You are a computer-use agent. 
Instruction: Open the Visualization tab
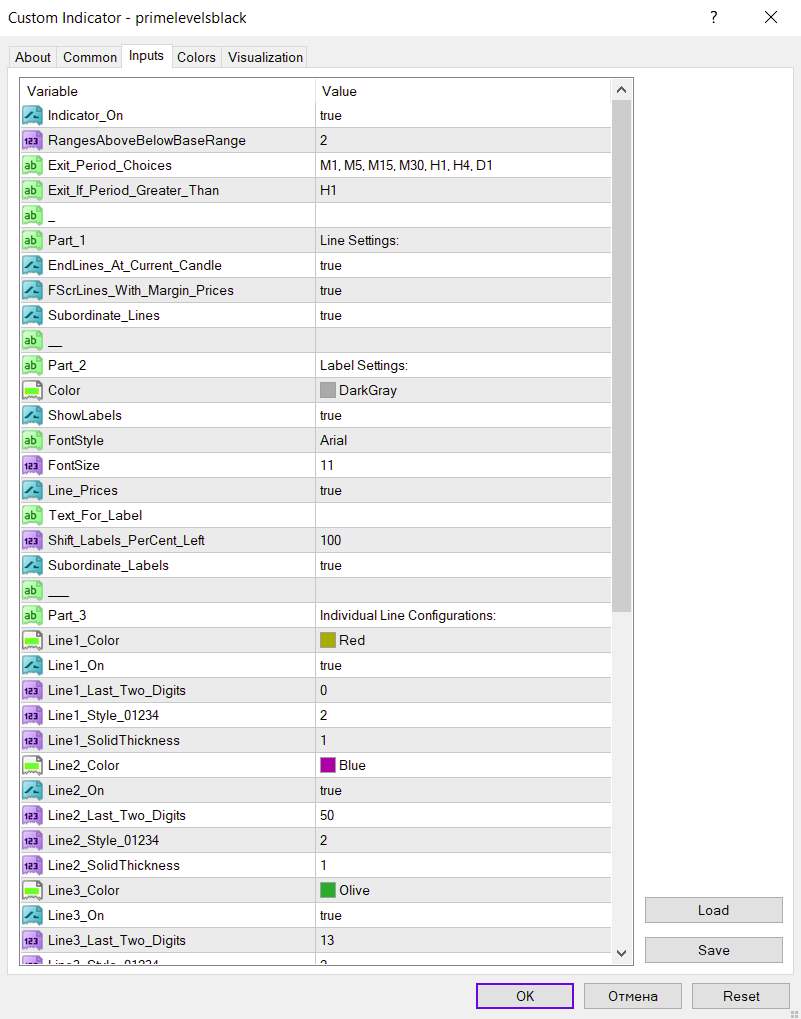pos(265,57)
